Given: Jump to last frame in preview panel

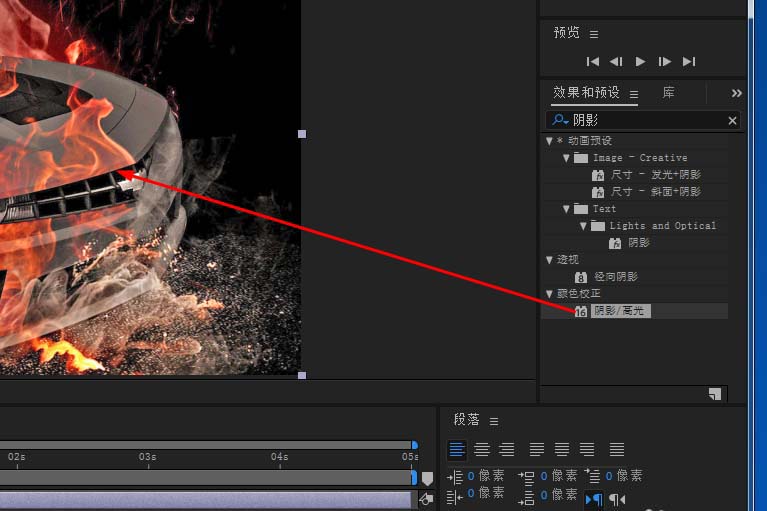Looking at the screenshot, I should 689,61.
